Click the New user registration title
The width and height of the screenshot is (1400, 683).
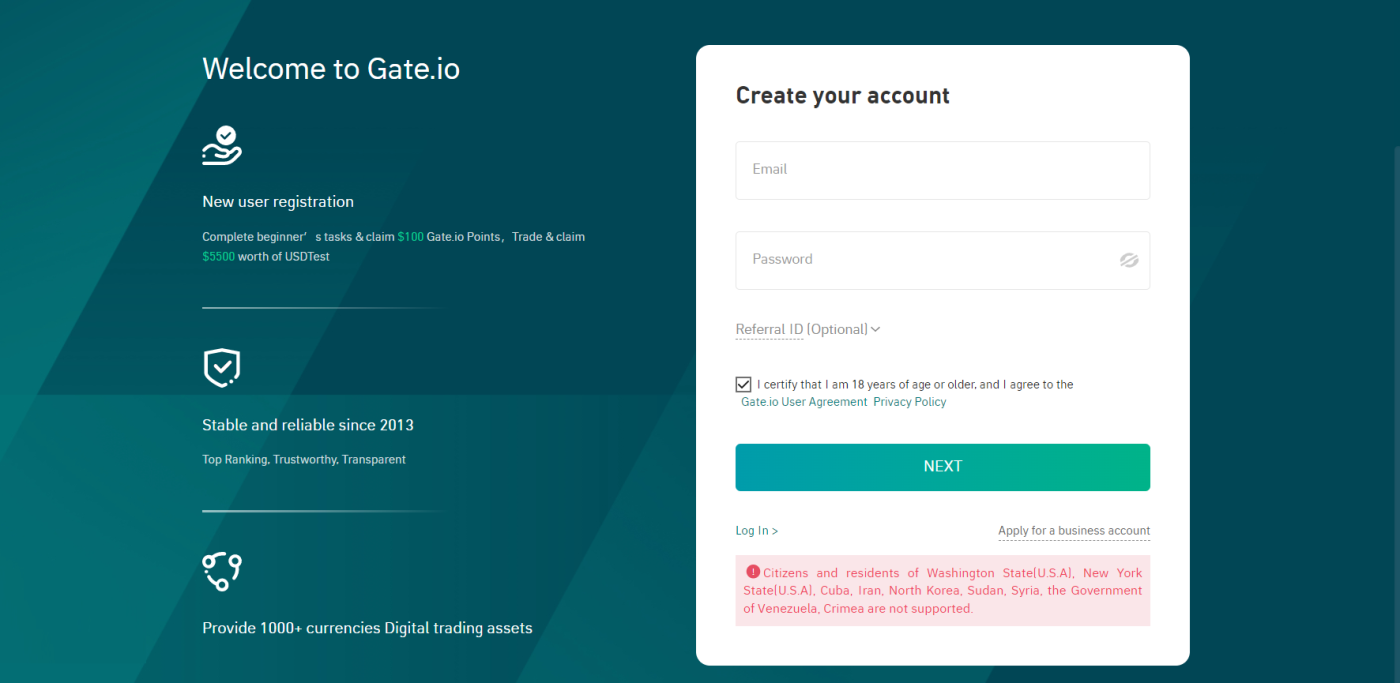click(x=278, y=202)
